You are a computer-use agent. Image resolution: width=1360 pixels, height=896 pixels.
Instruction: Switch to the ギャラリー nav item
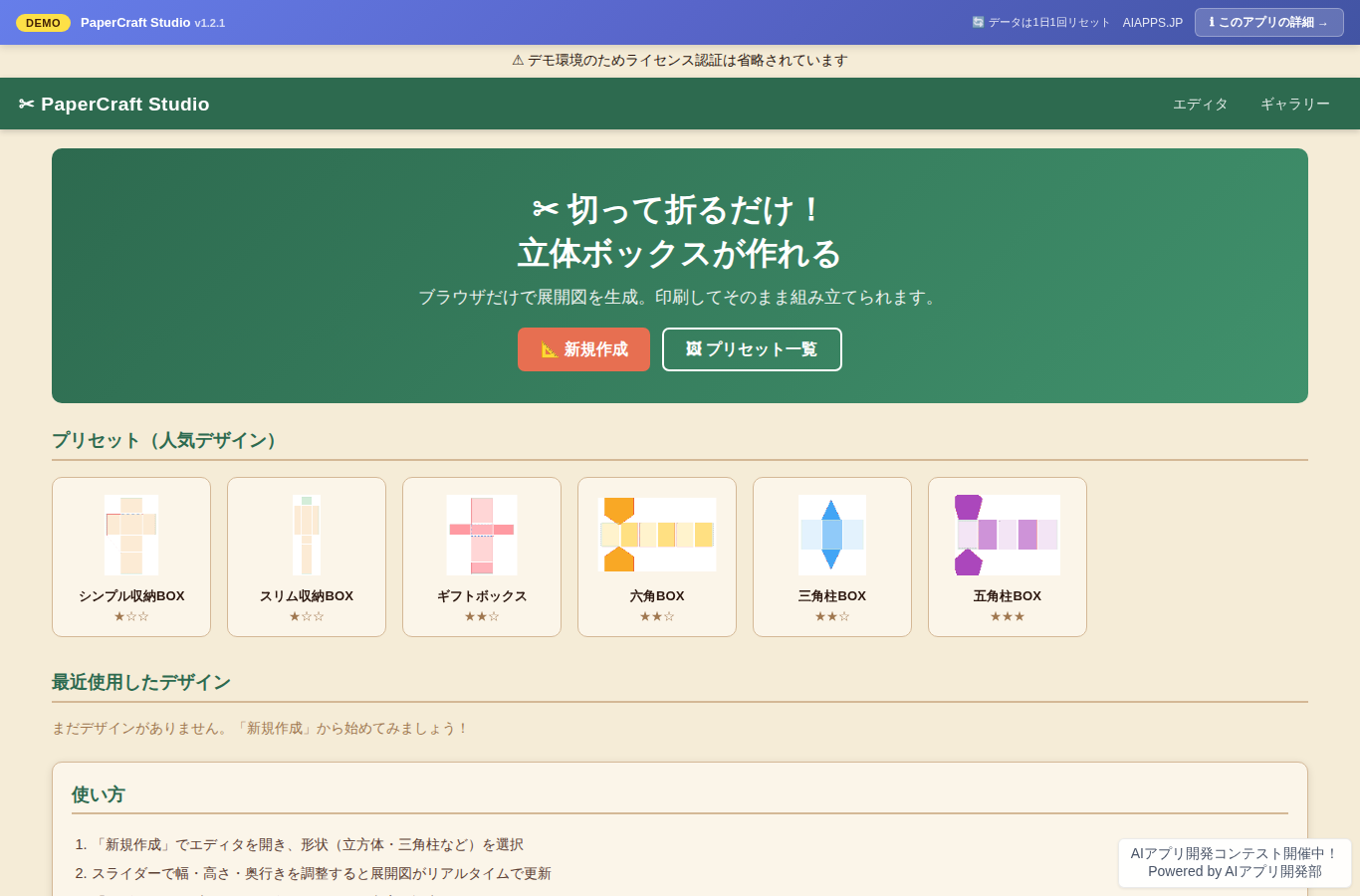tap(1294, 104)
